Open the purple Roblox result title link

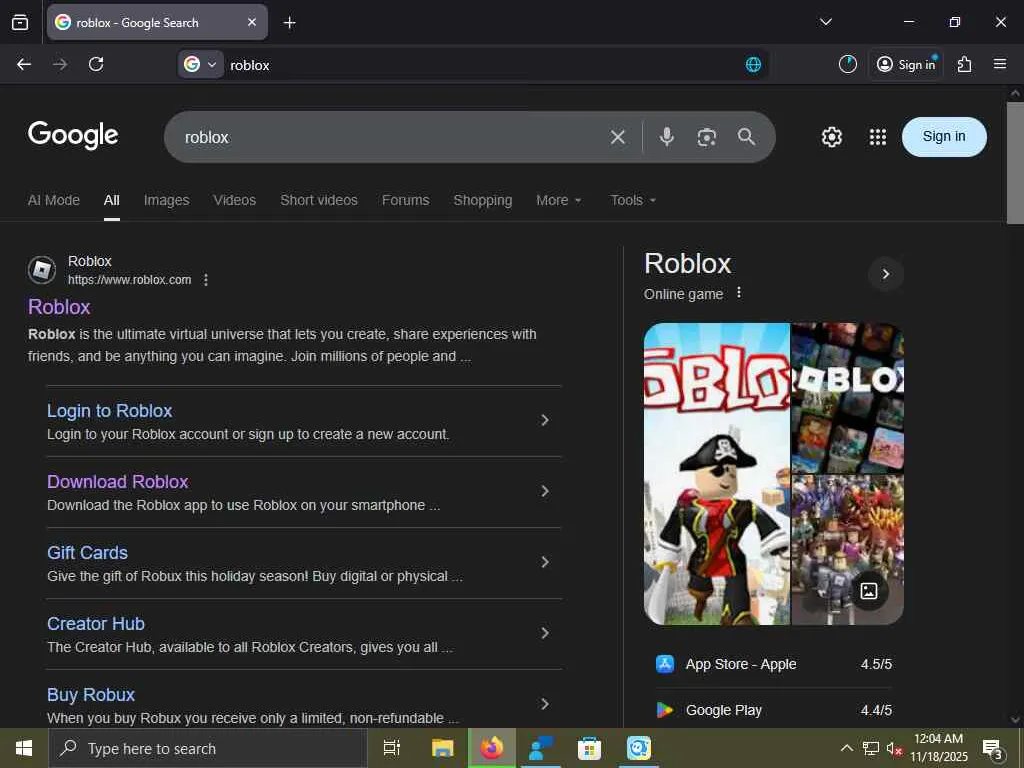(x=59, y=307)
